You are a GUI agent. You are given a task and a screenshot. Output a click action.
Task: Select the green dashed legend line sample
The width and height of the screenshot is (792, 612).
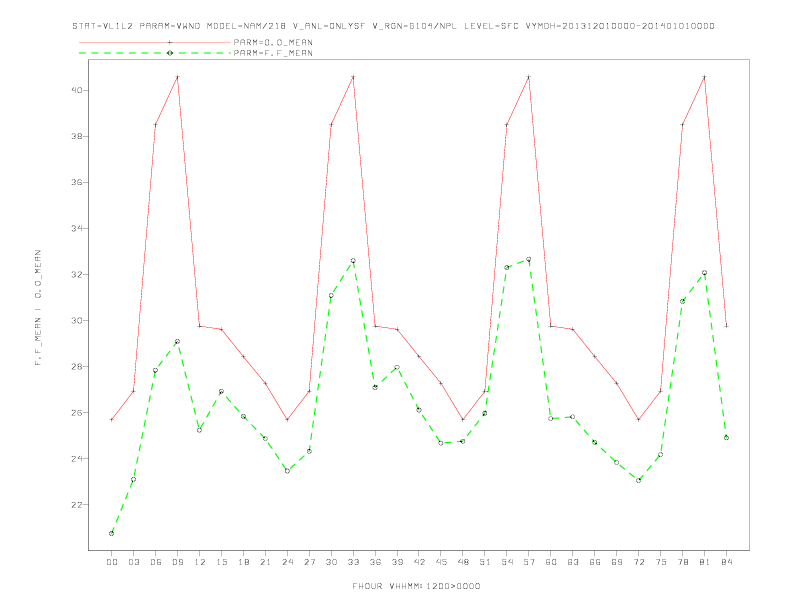155,53
